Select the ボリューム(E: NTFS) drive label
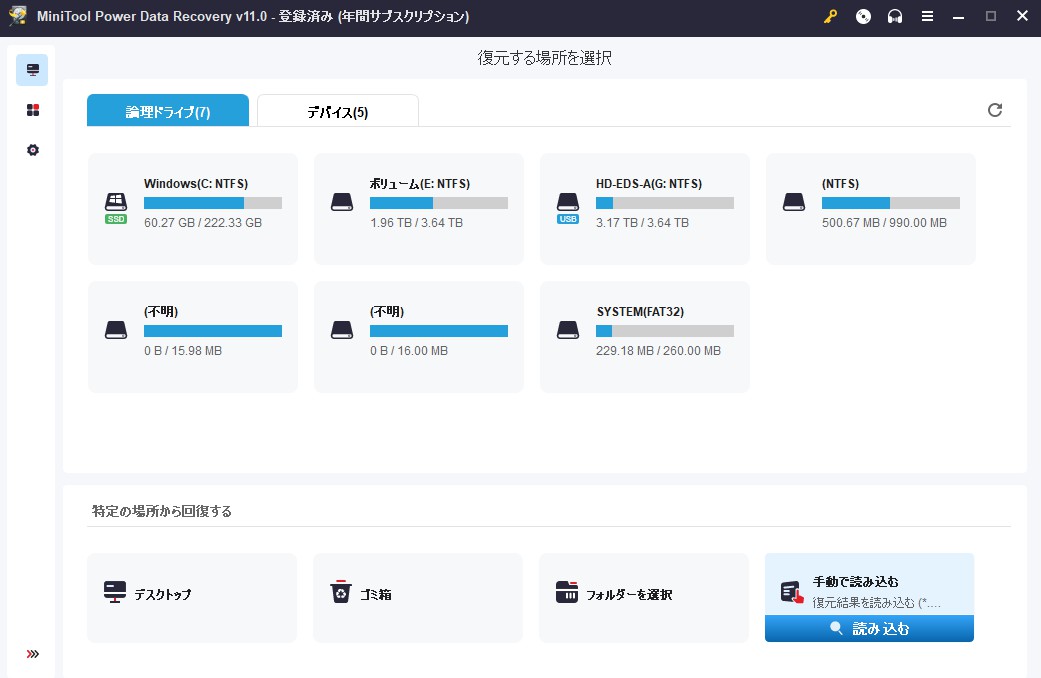The image size is (1041, 678). pyautogui.click(x=420, y=184)
